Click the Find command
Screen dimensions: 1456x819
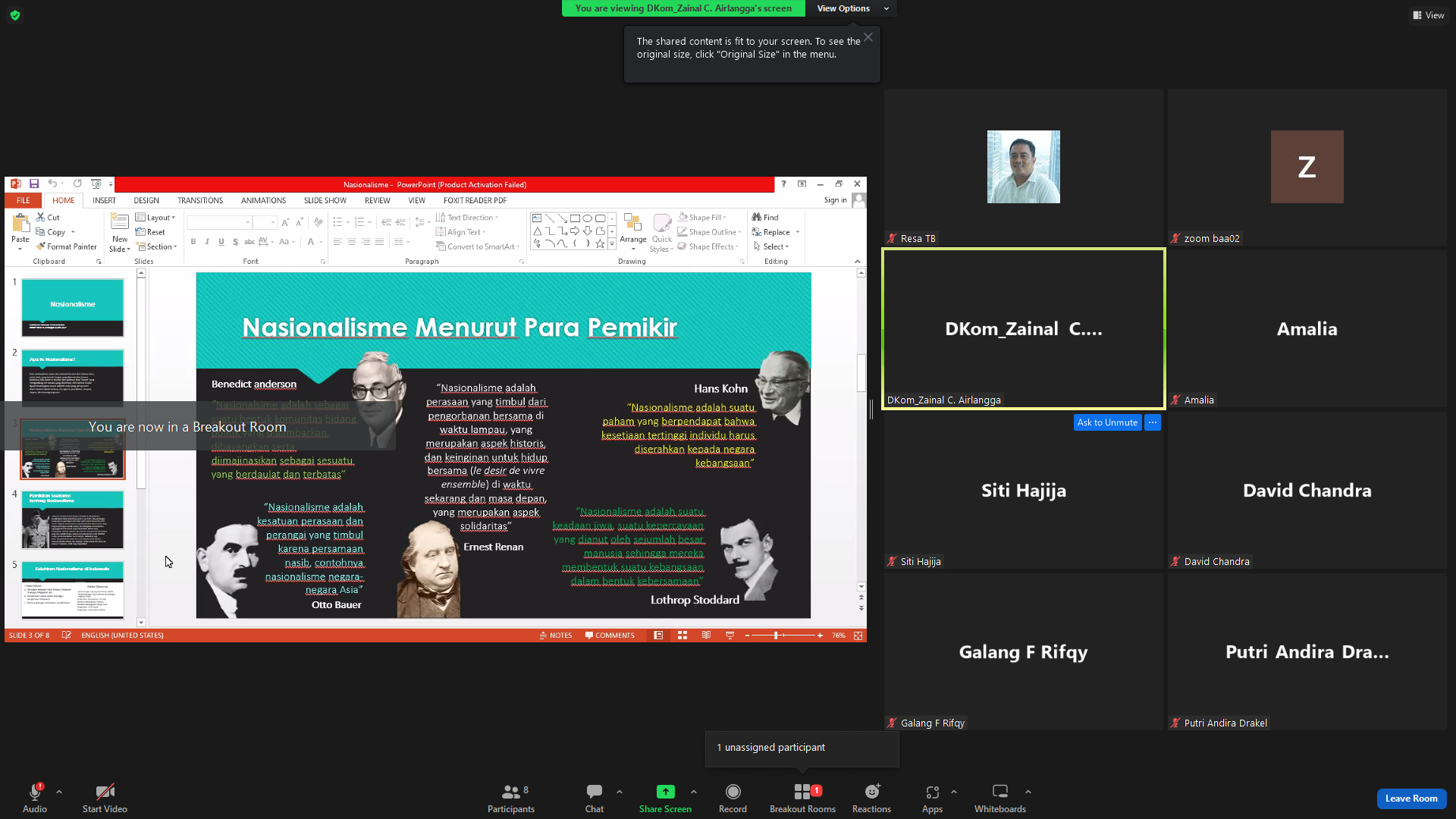click(x=765, y=218)
